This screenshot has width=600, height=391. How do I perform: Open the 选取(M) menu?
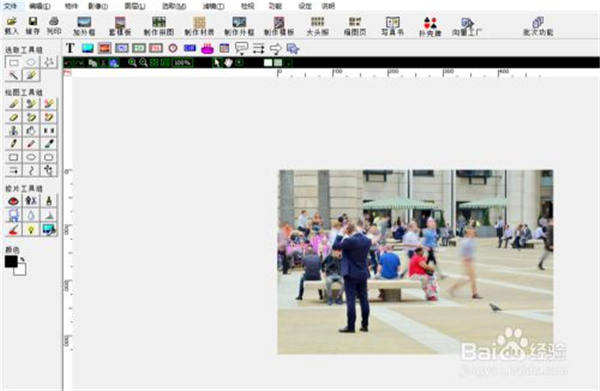[174, 6]
